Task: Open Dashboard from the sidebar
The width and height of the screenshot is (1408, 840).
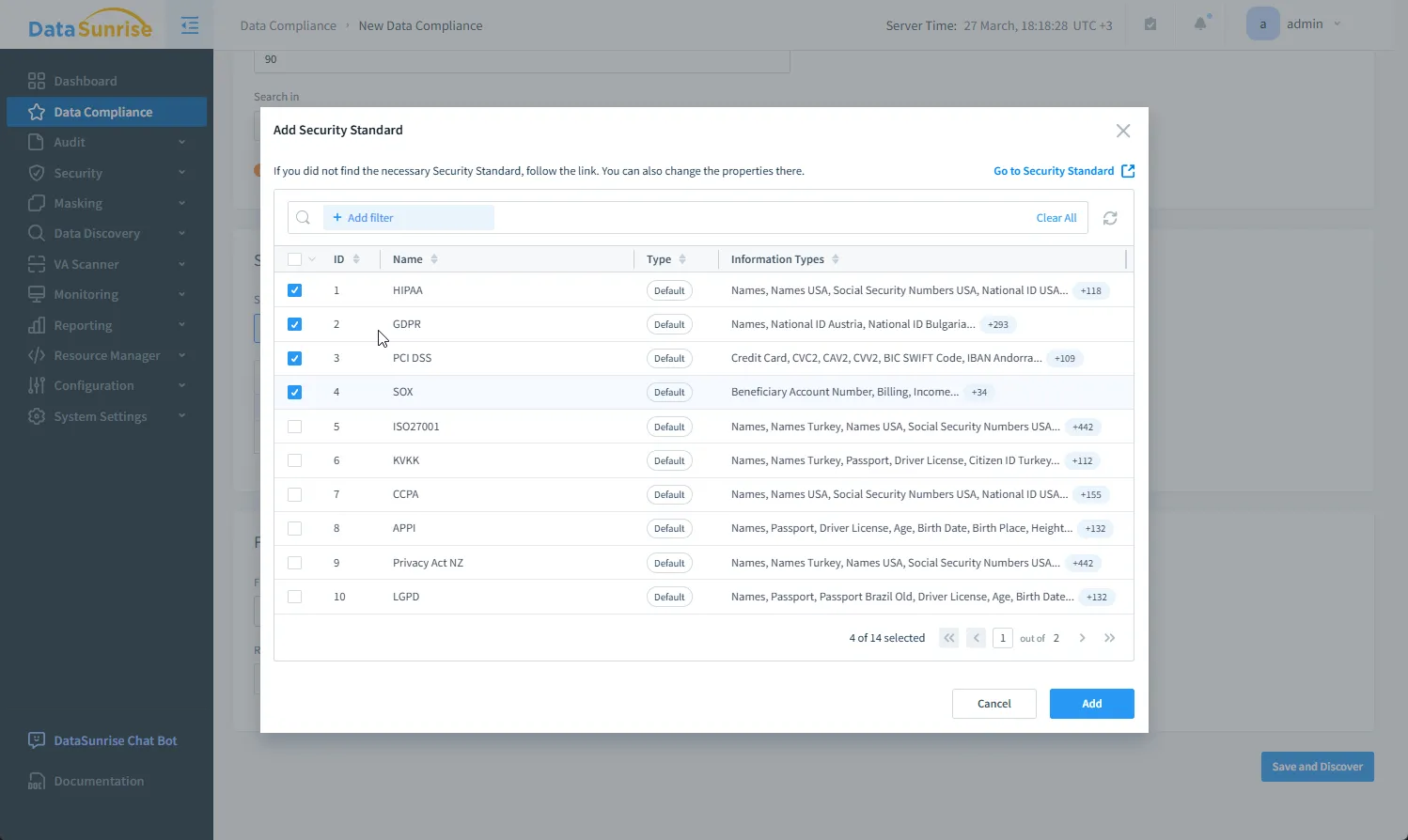Action: pos(86,81)
